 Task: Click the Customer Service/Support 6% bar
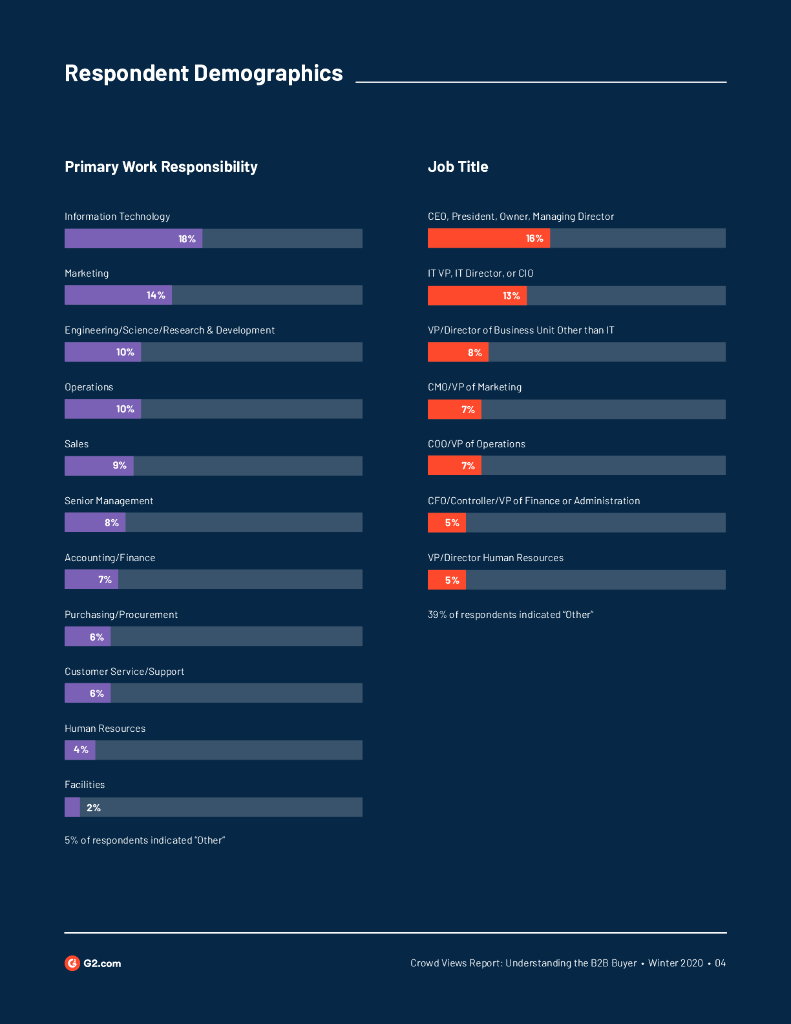88,693
